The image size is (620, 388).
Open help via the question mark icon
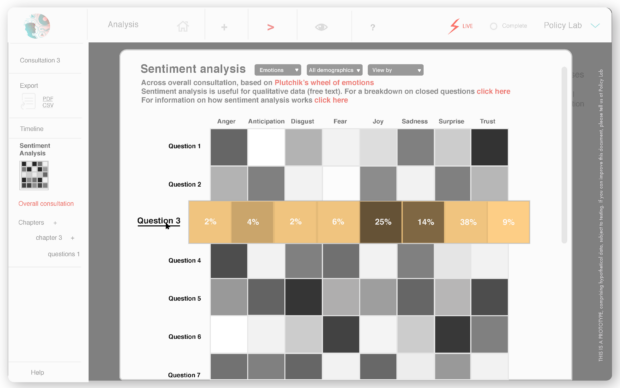tap(372, 27)
